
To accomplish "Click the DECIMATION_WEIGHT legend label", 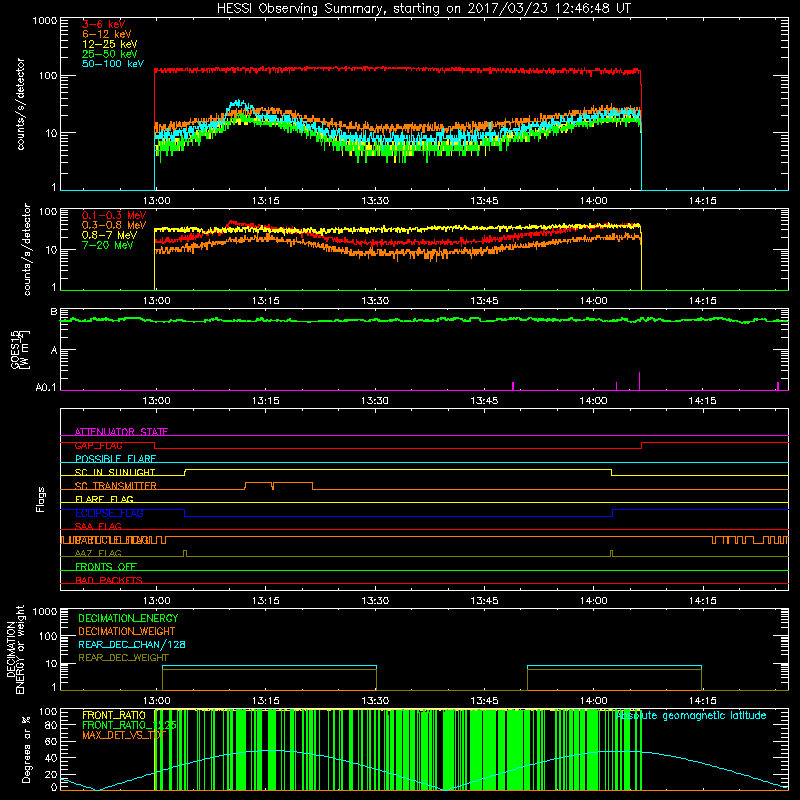I will coord(127,631).
